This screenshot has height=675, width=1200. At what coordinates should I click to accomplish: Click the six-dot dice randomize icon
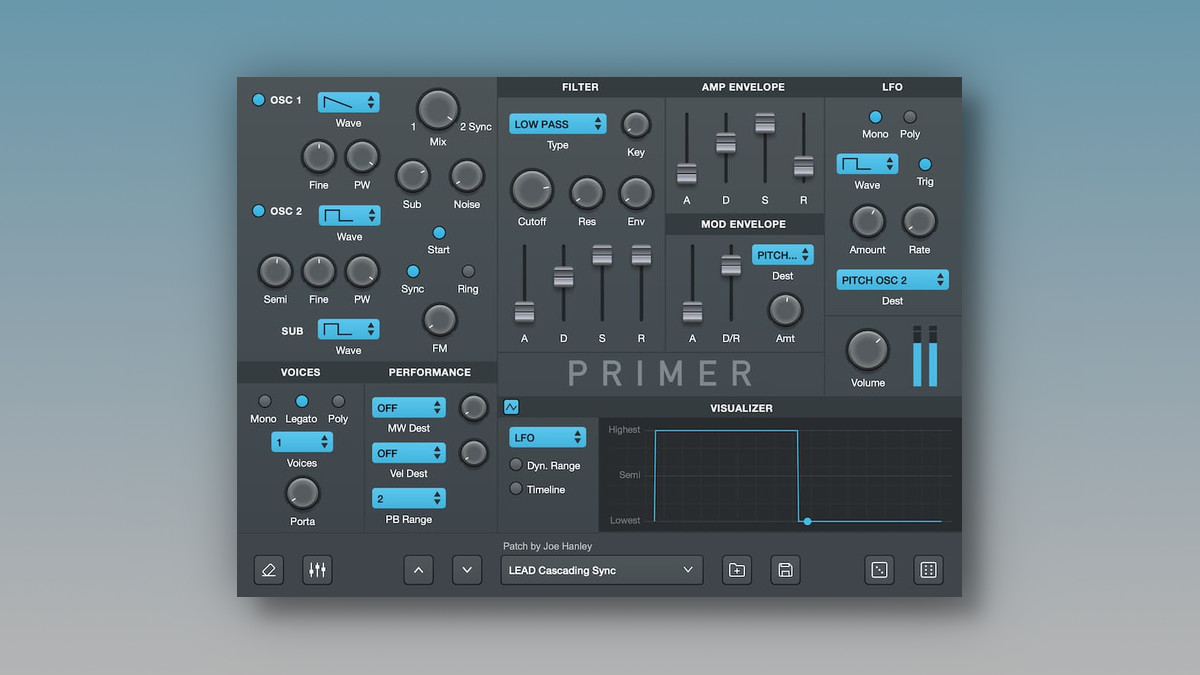928,570
